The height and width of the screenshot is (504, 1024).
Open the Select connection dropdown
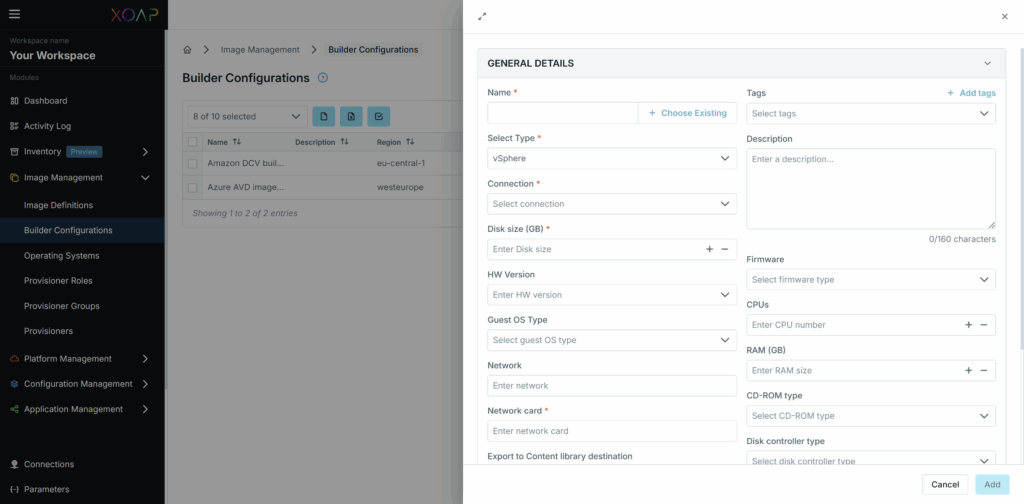tap(612, 204)
